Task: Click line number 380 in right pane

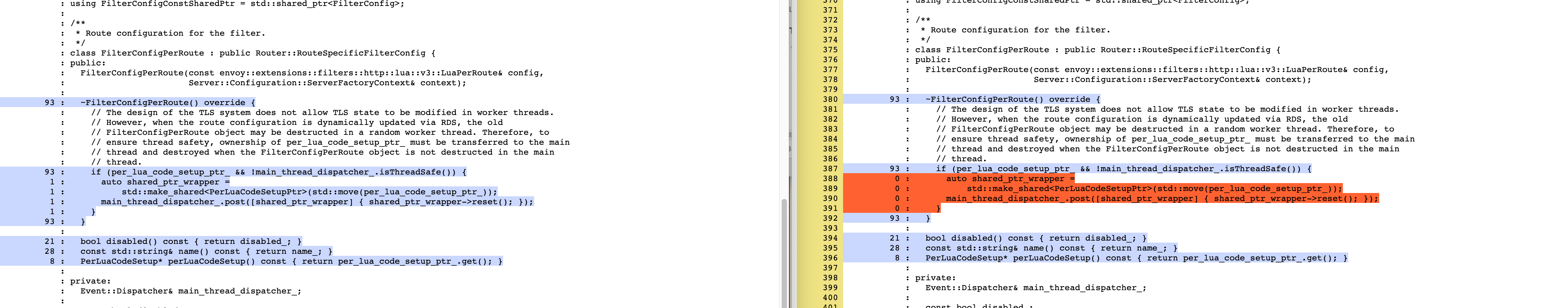Action: [x=830, y=99]
